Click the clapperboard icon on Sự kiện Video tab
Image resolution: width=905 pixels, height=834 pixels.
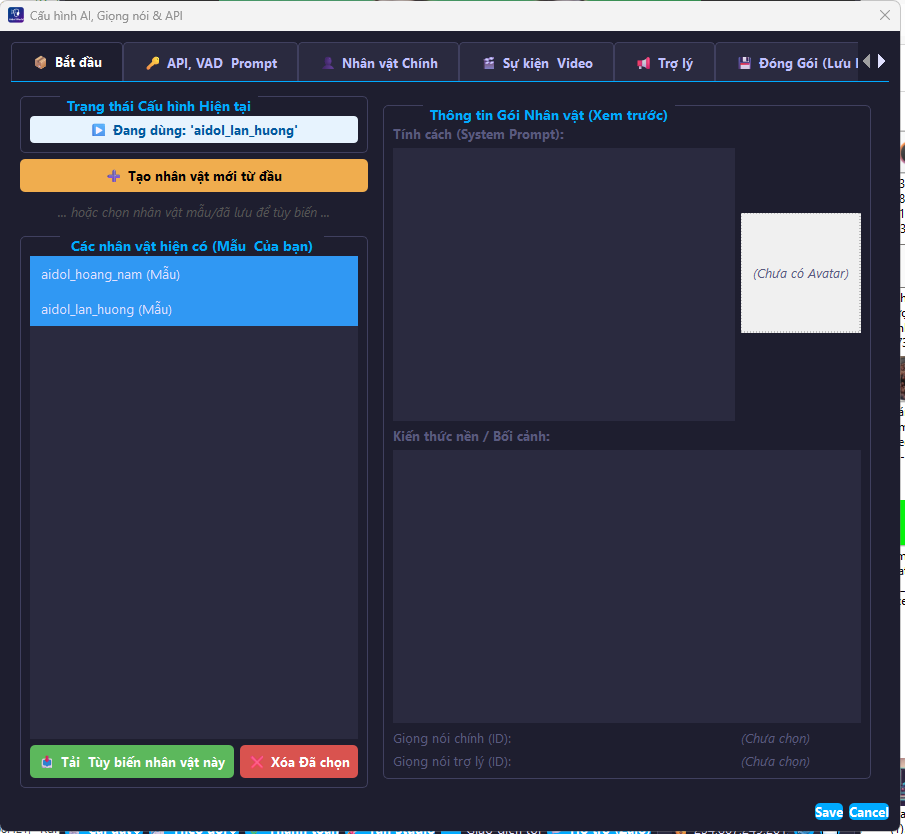coord(489,63)
